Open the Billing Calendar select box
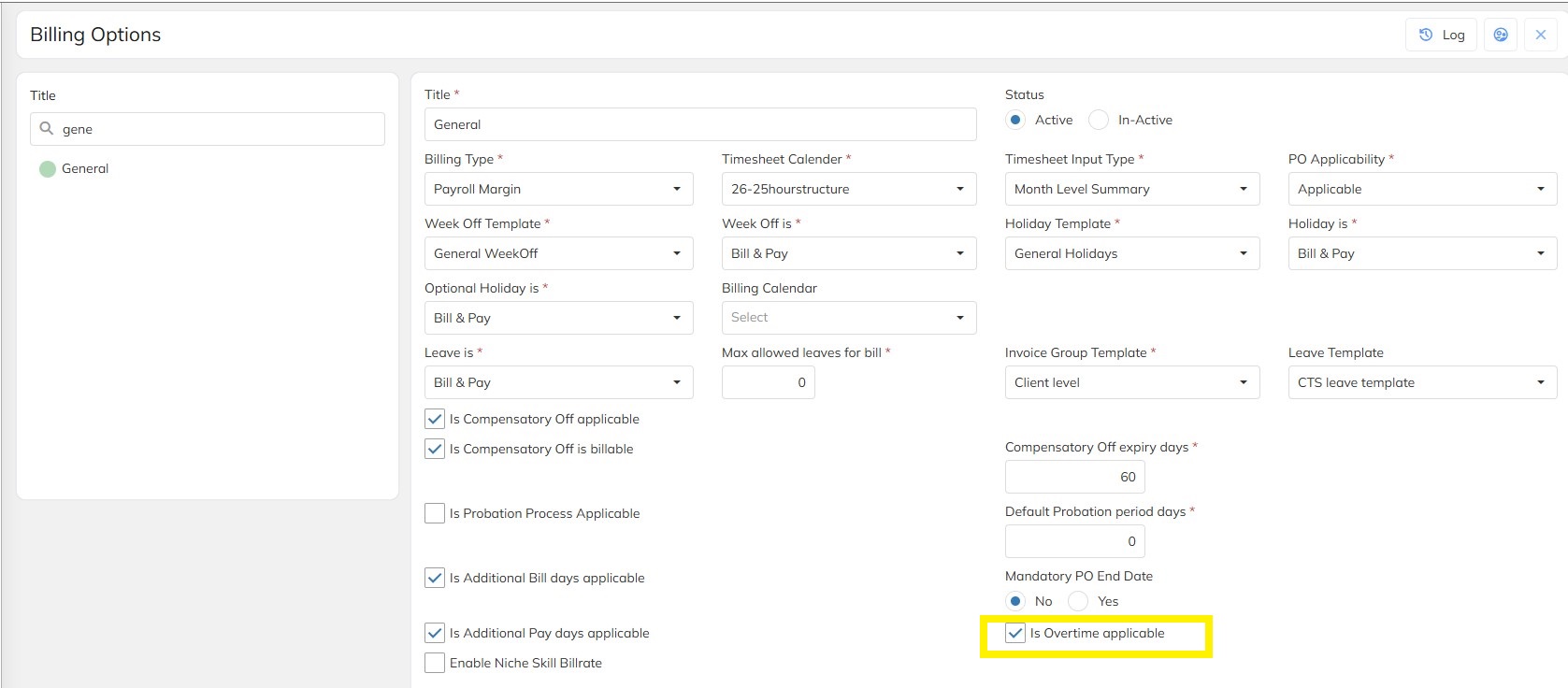1568x688 pixels. (848, 318)
